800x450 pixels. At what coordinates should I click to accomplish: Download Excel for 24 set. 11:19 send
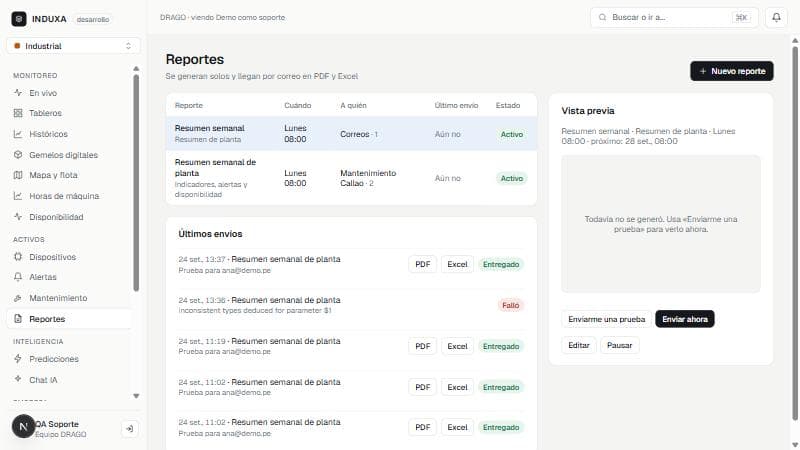coord(457,346)
